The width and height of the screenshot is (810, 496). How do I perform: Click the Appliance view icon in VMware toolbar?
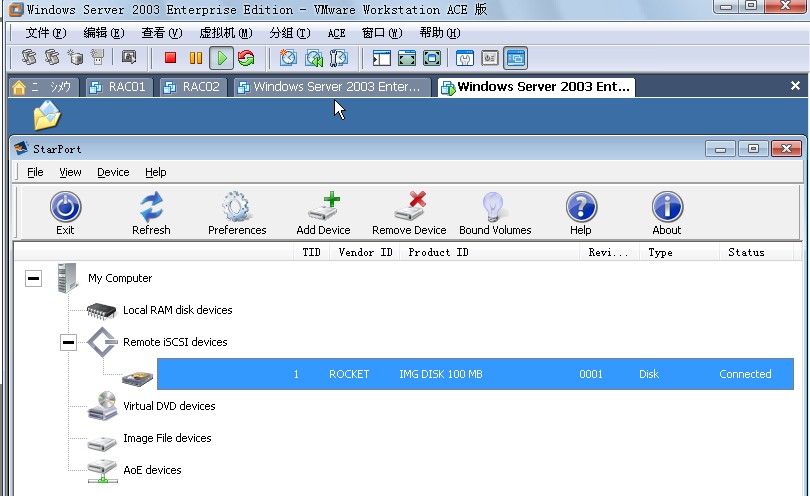tap(490, 58)
